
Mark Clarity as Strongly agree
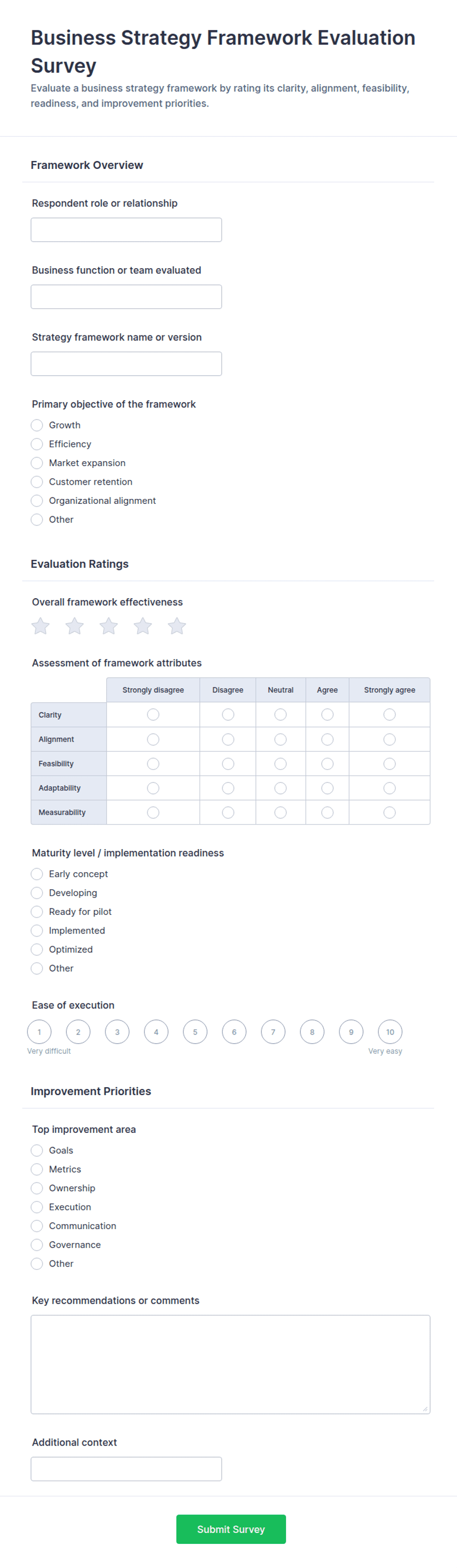pyautogui.click(x=389, y=715)
